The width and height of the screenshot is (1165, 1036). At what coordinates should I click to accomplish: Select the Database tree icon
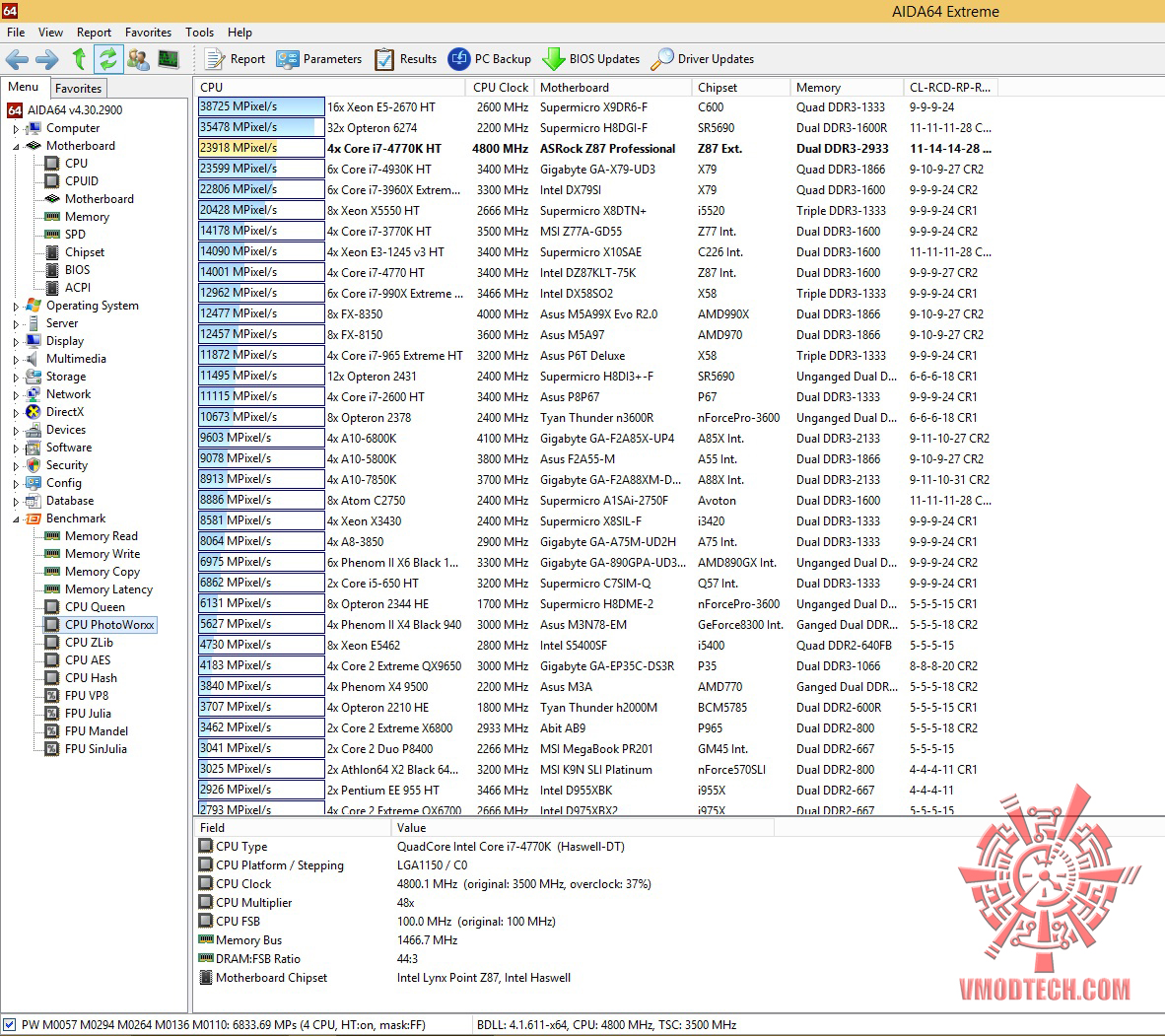pos(34,501)
